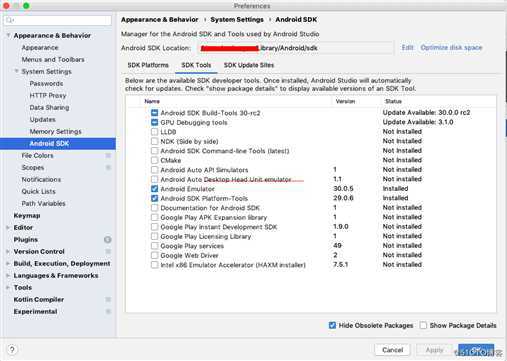Viewport: 507px width, 361px height.
Task: Collapse the System Settings tree node
Action: 16,71
